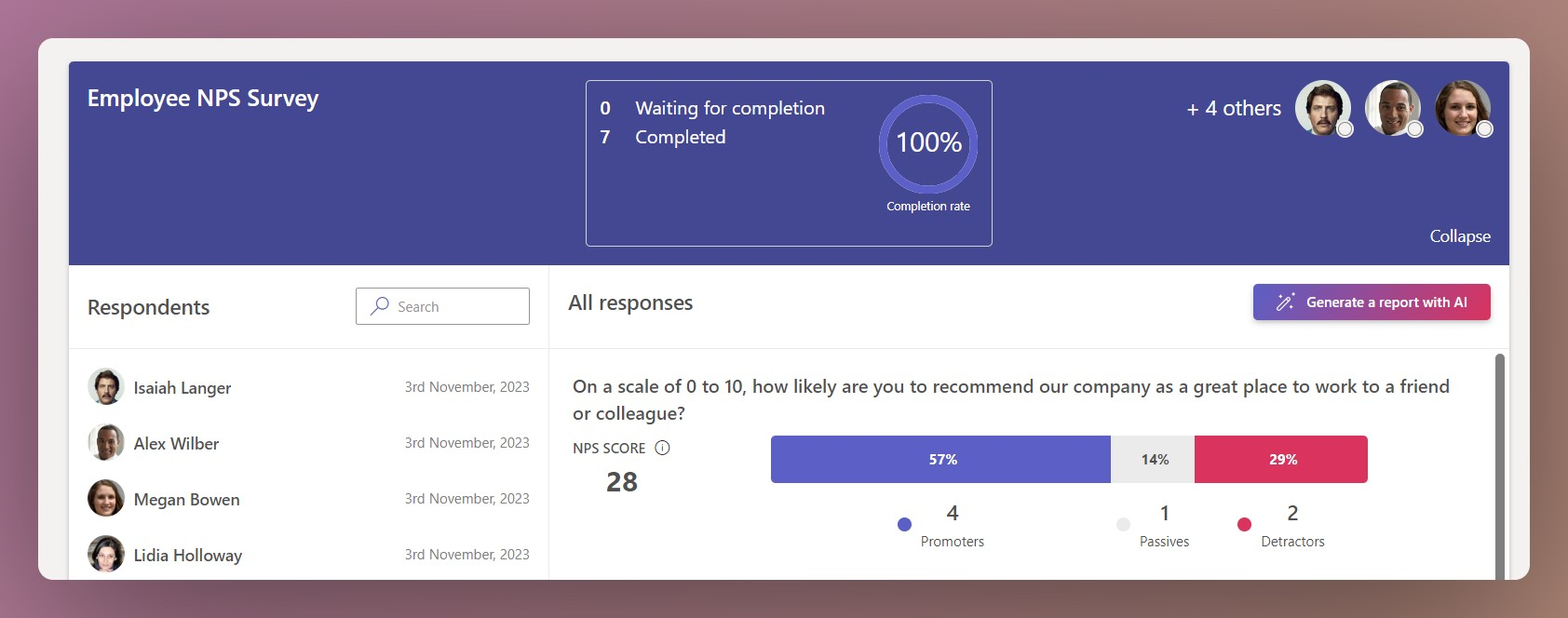Expand the '+ 4 others' participant list
Screen dimensions: 1568x618
tap(1233, 108)
